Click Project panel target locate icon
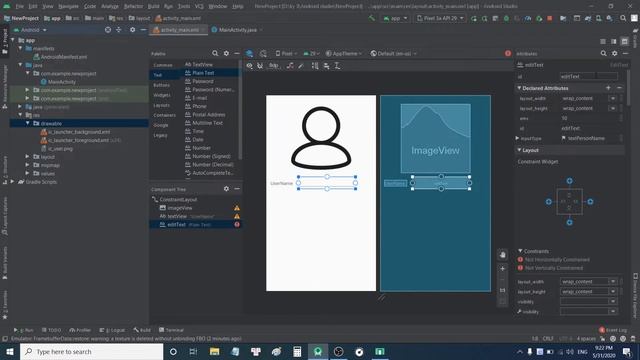Image resolution: width=640 pixels, height=360 pixels. click(108, 30)
